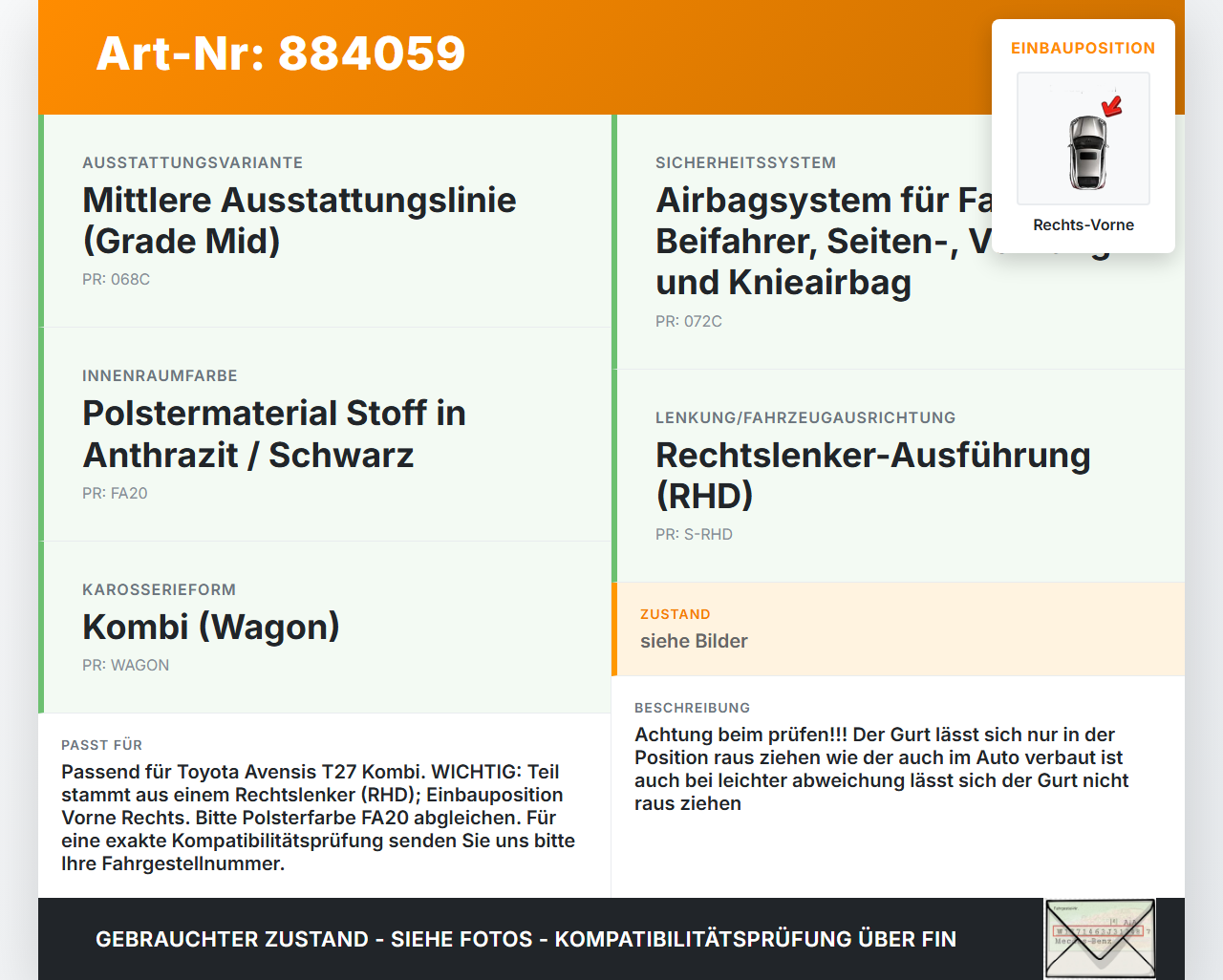The image size is (1223, 980).
Task: Select the PR: 068C code
Action: click(x=116, y=280)
